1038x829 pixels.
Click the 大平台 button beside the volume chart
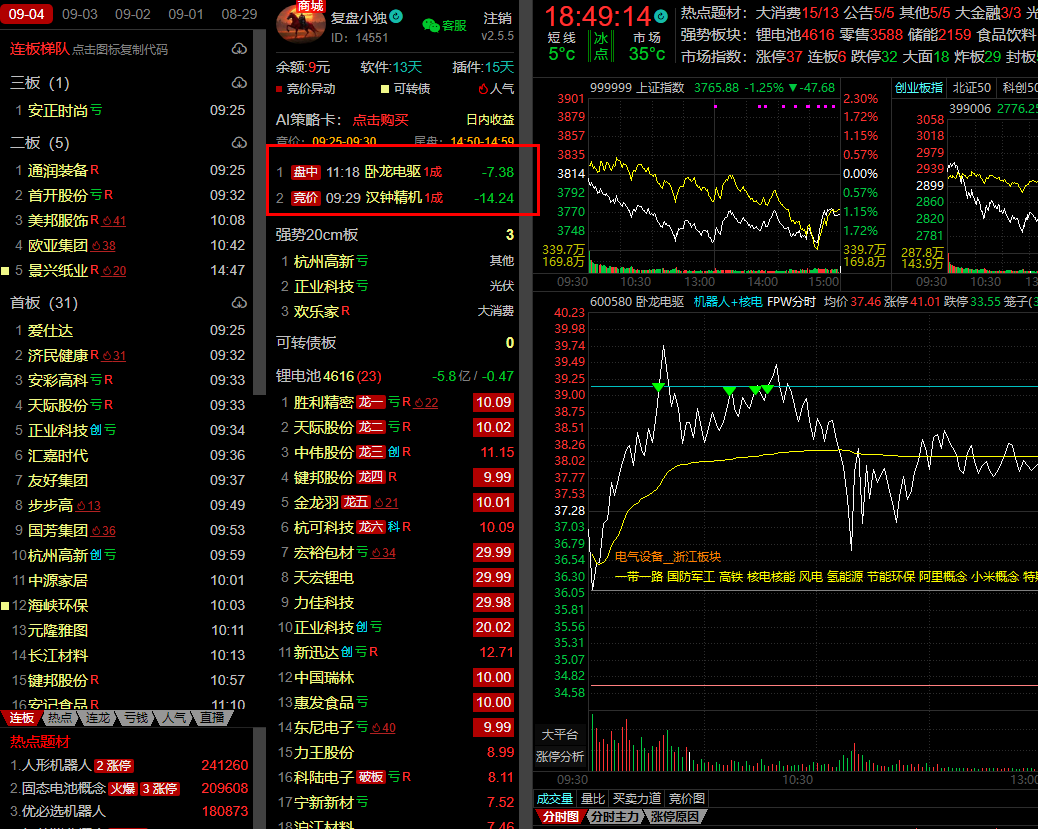click(559, 734)
